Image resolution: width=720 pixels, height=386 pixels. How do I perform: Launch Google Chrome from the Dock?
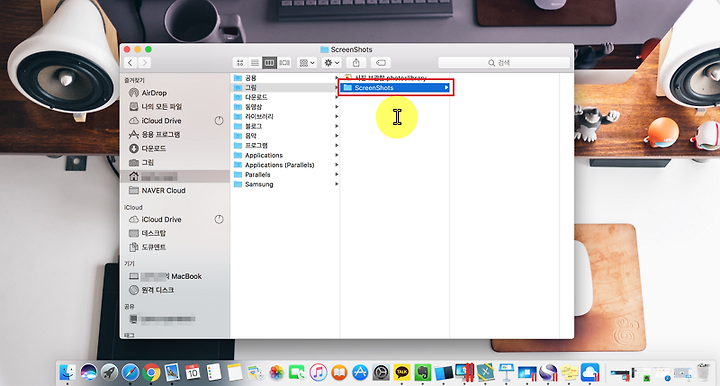pyautogui.click(x=151, y=372)
